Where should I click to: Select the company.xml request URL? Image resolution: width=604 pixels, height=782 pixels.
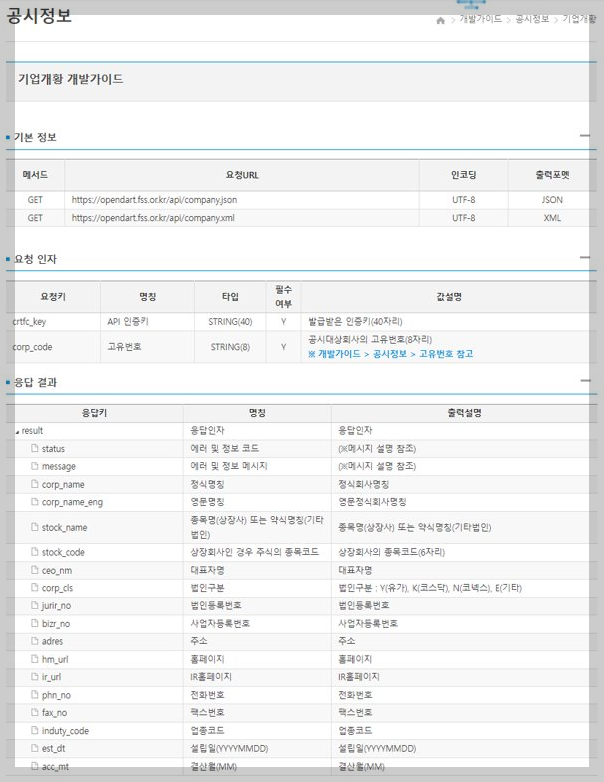tap(153, 218)
